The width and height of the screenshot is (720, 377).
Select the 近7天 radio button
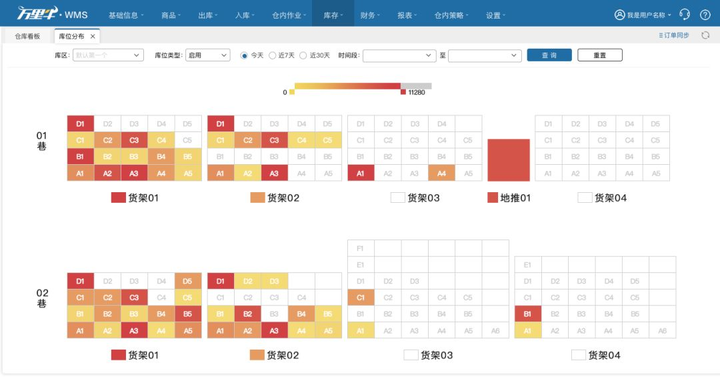pyautogui.click(x=272, y=55)
